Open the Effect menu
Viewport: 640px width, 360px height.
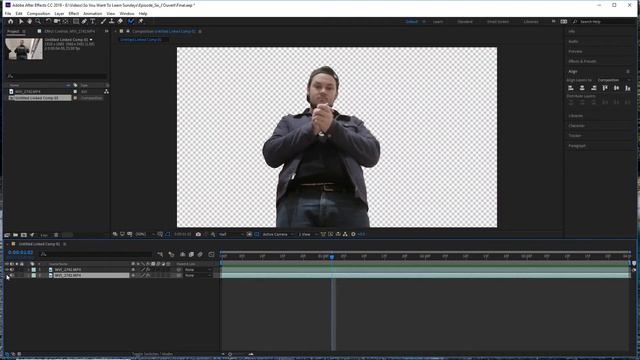click(73, 13)
